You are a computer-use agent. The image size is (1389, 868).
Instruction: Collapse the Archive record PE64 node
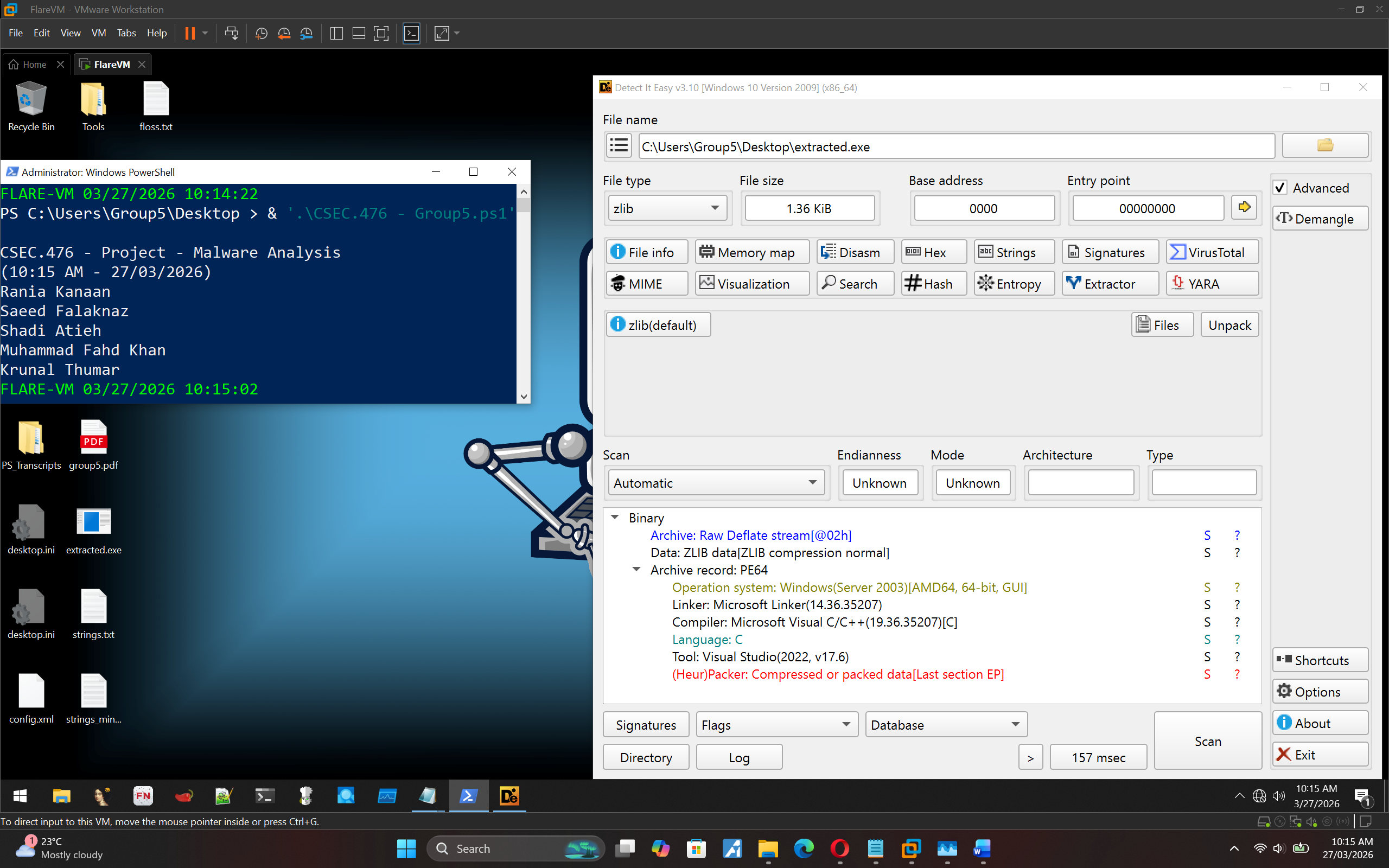(x=636, y=570)
